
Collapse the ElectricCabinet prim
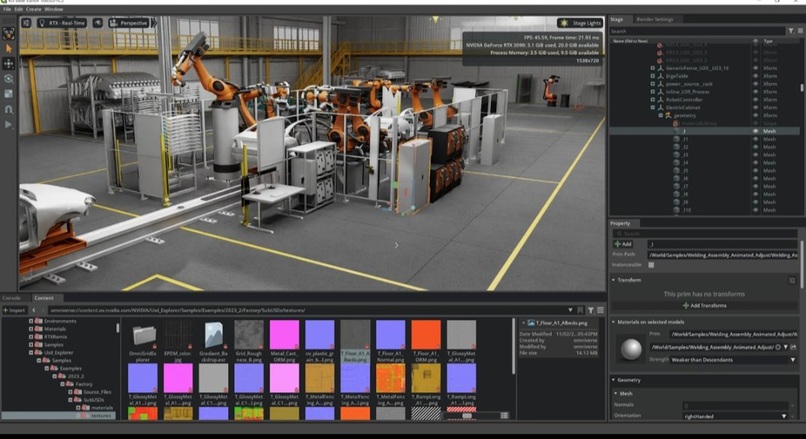653,107
